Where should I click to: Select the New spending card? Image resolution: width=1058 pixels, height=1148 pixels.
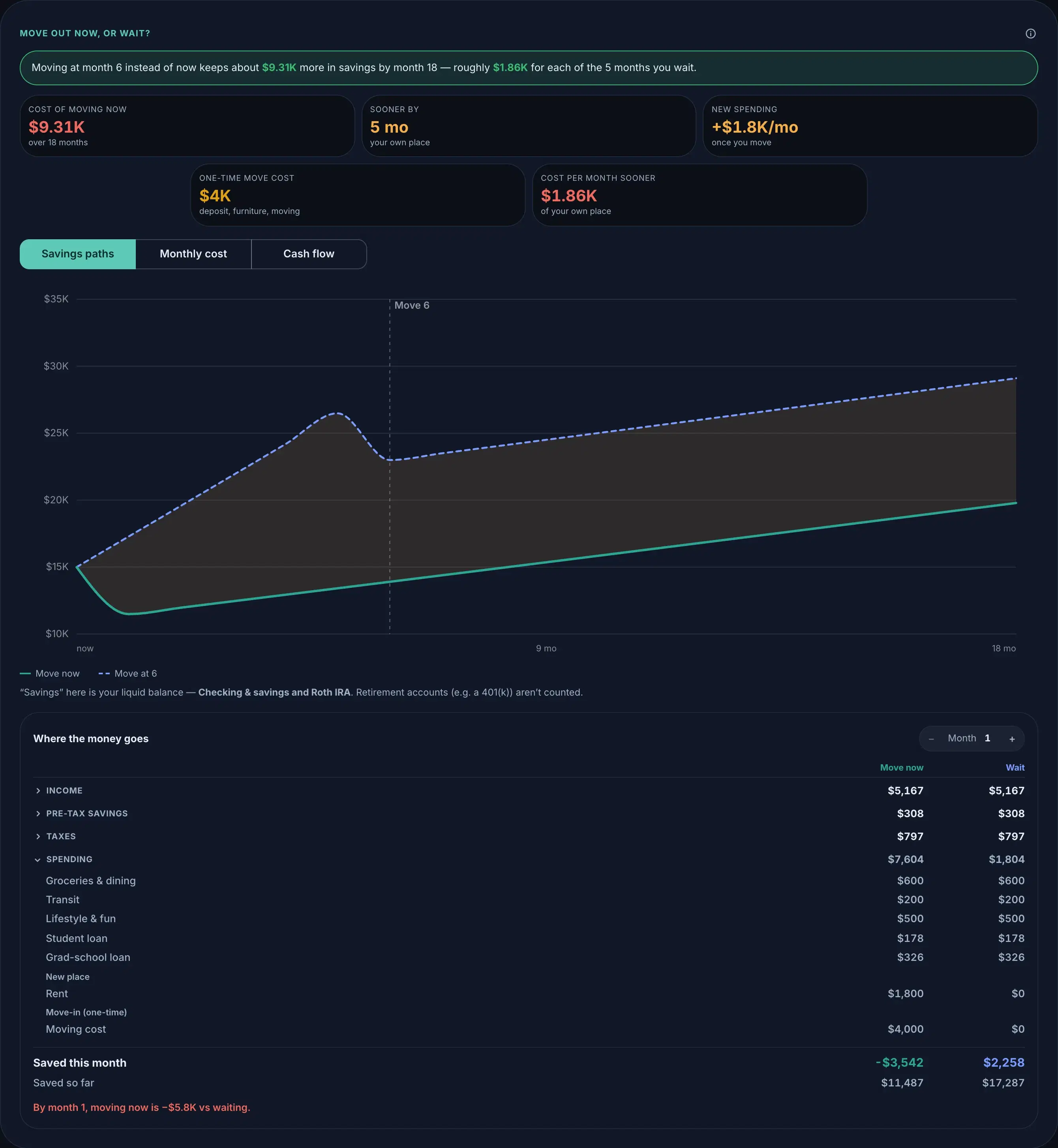[870, 126]
